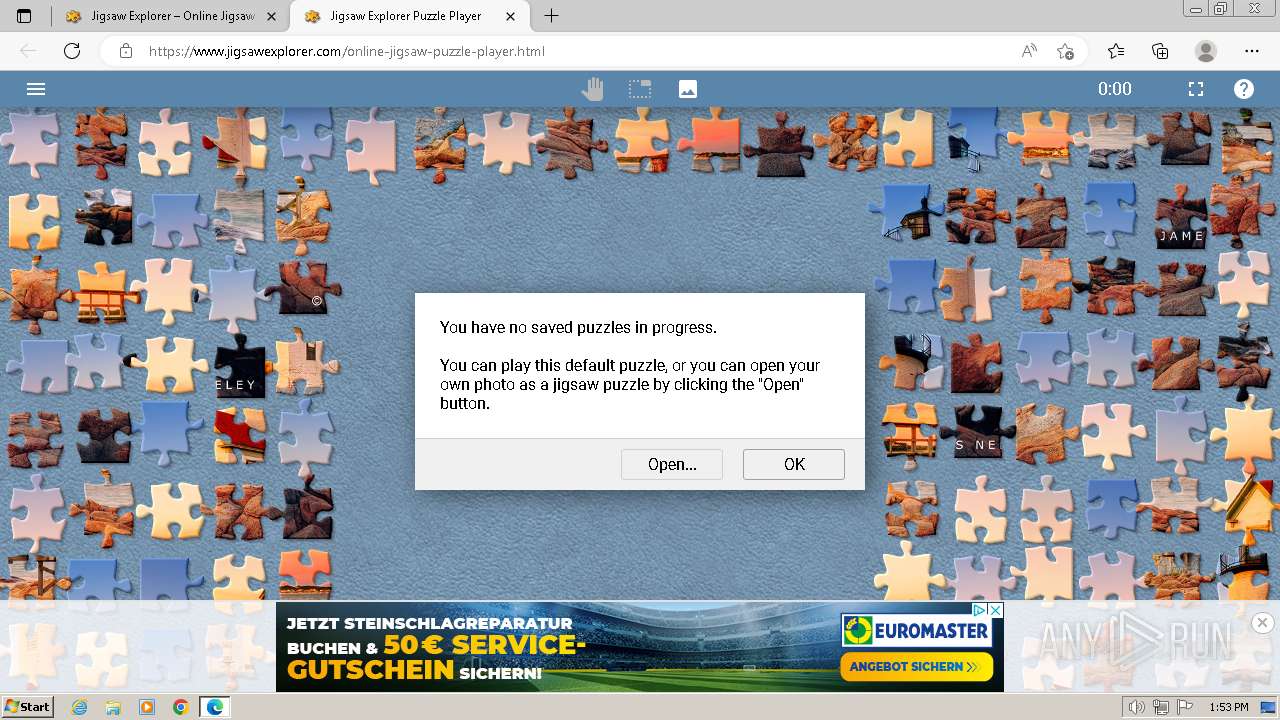1280x720 pixels.
Task: Open File Explorer from taskbar
Action: click(x=113, y=707)
